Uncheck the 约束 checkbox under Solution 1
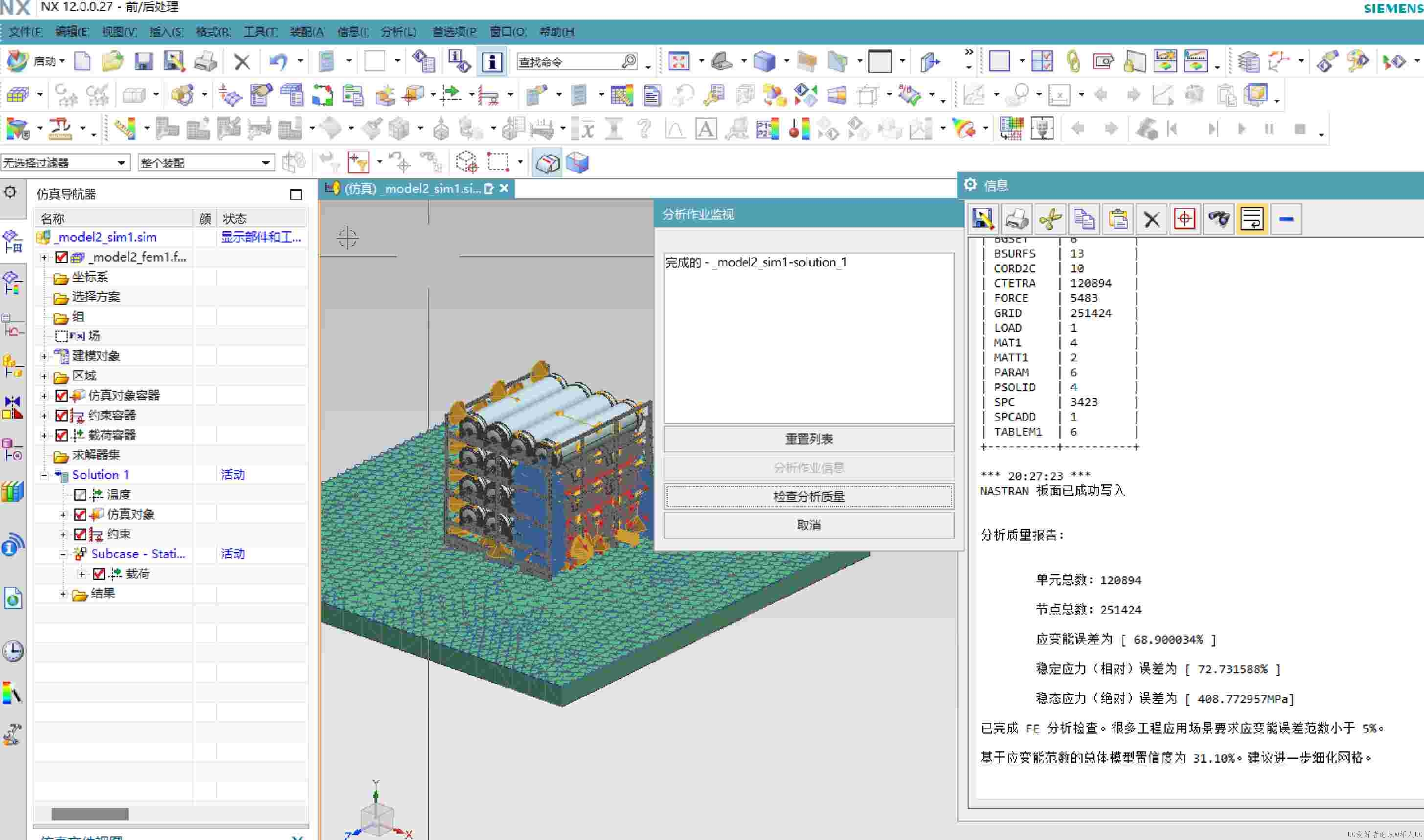The image size is (1424, 840). pos(80,534)
